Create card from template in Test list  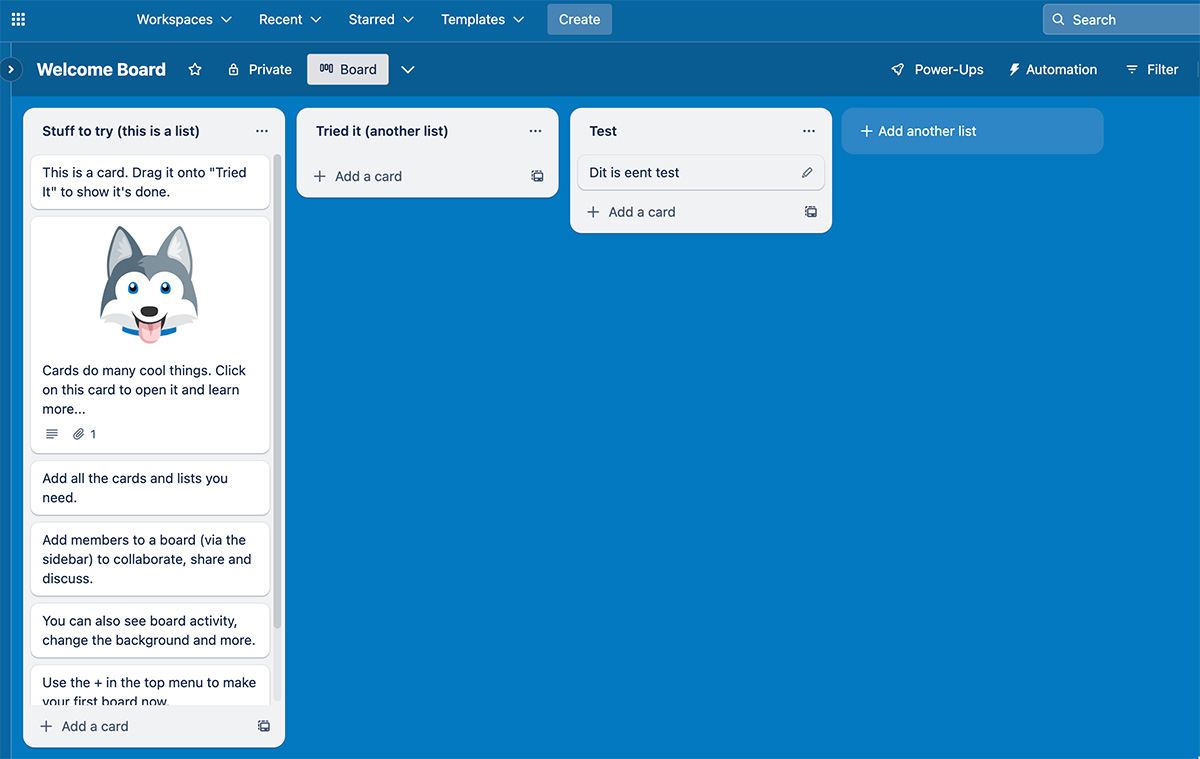[811, 212]
